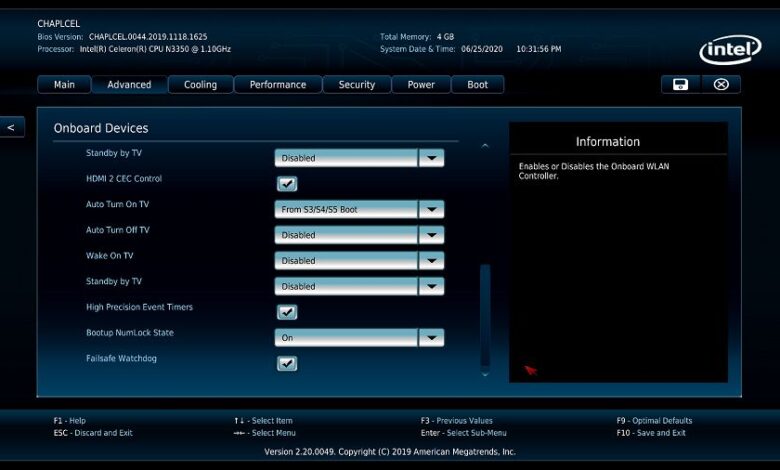The height and width of the screenshot is (470, 780).
Task: Click the F1 - Help hint
Action: (x=70, y=420)
